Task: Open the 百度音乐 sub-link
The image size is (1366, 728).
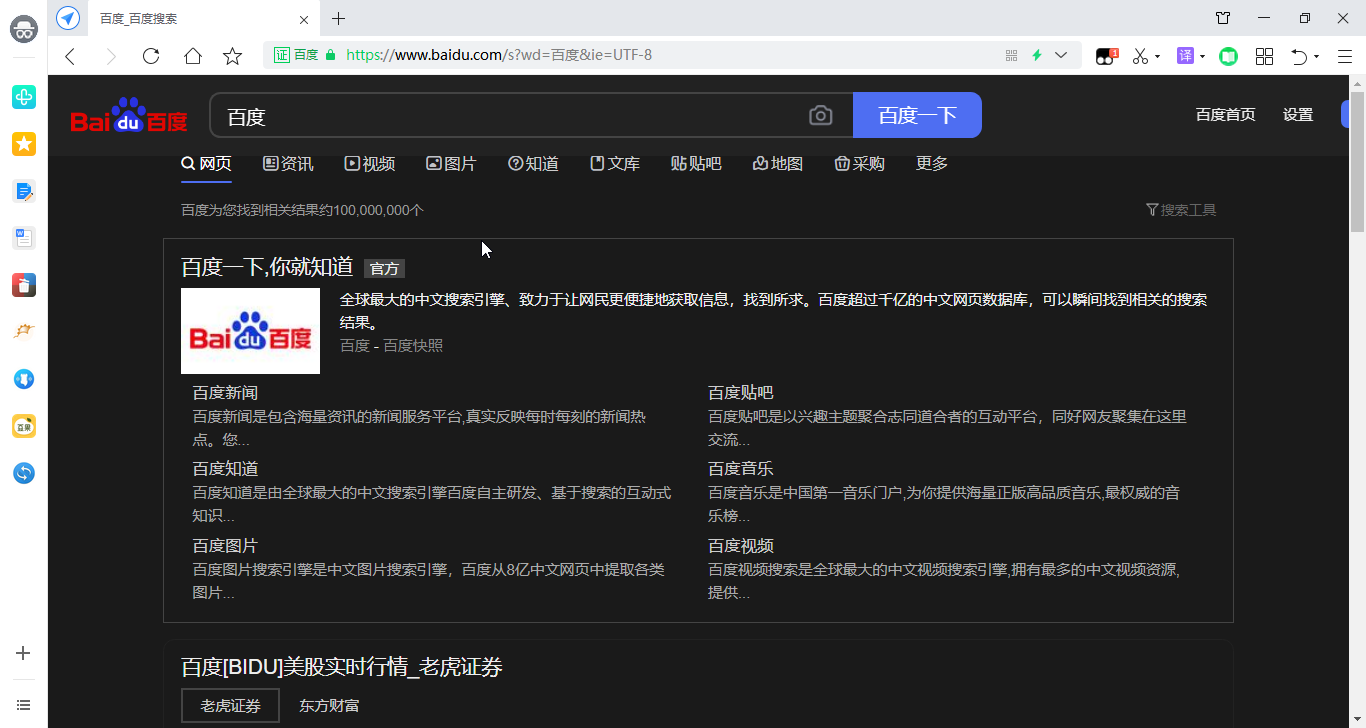Action: (x=741, y=469)
